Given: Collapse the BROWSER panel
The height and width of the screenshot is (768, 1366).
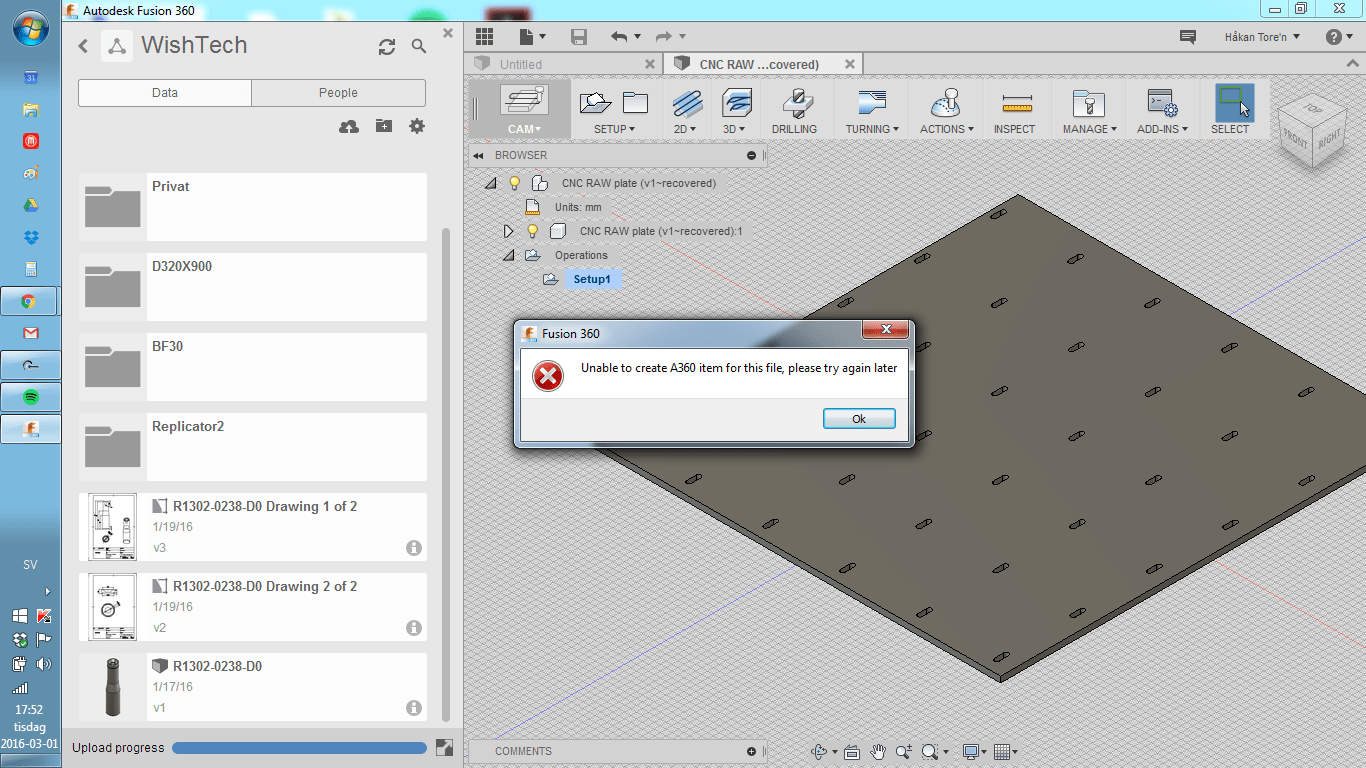Looking at the screenshot, I should pyautogui.click(x=479, y=155).
